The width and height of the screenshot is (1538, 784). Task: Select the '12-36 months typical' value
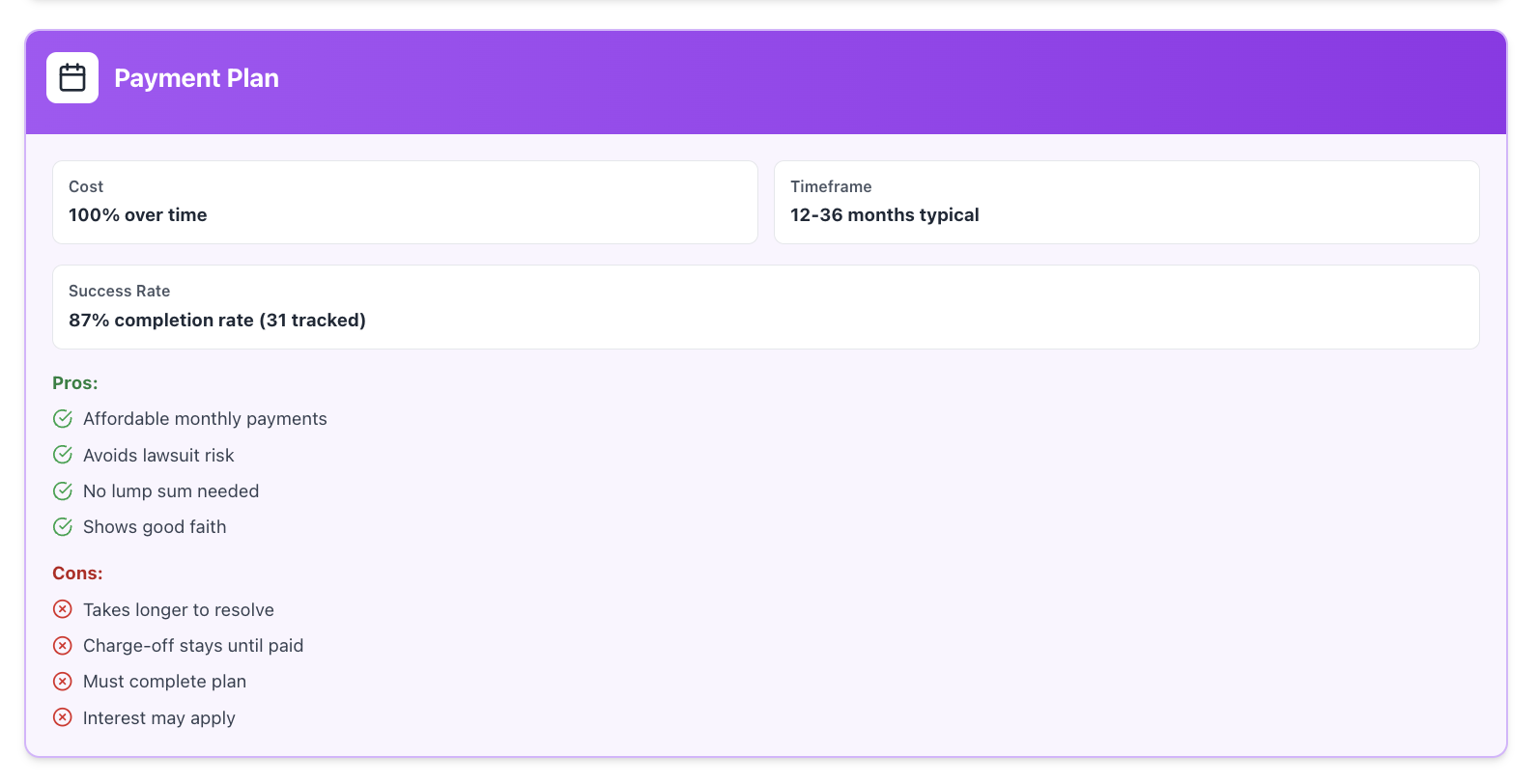tap(885, 215)
